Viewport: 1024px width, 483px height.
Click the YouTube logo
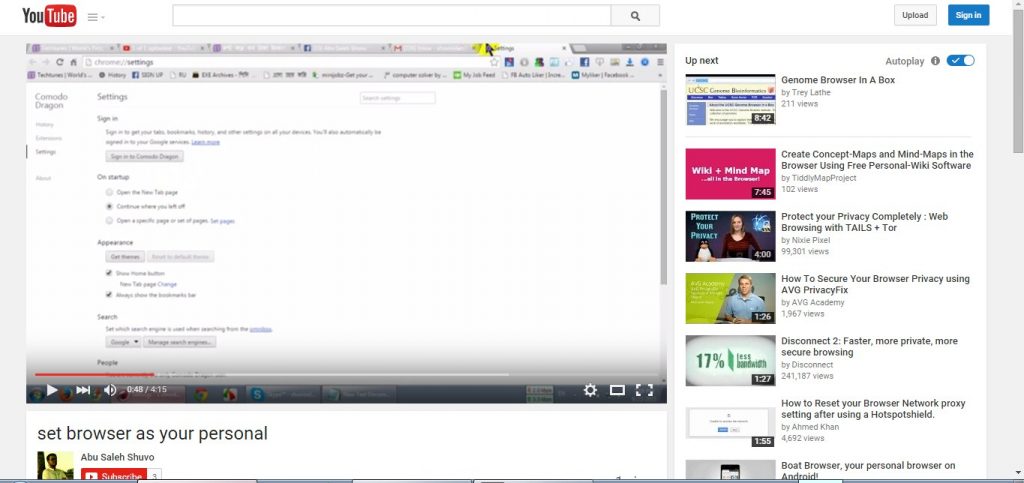(x=49, y=16)
